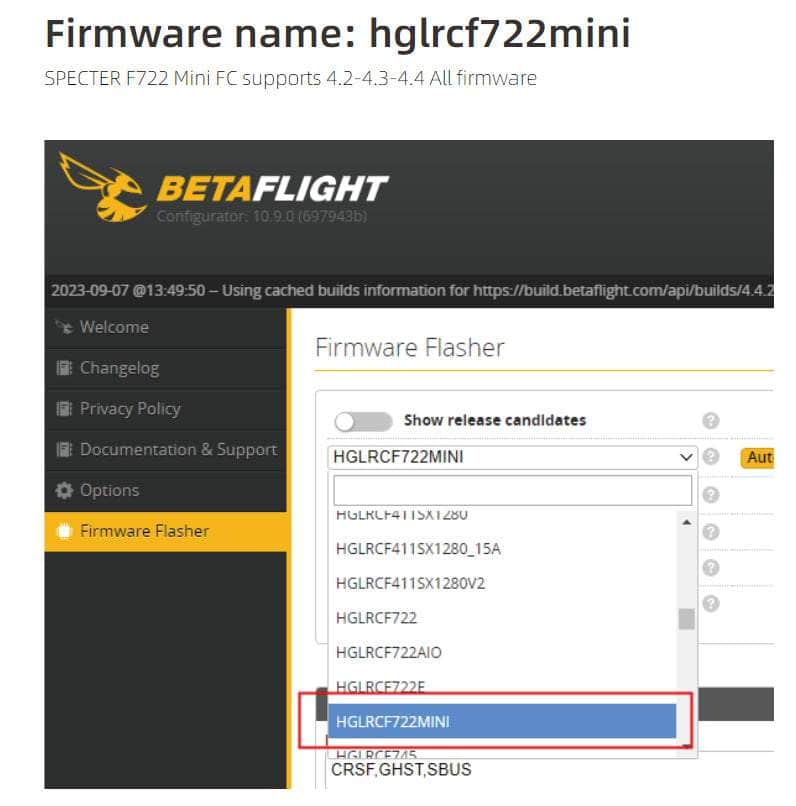Click the HGLRCF722 list option
Screen dimensions: 796x806
tap(377, 618)
